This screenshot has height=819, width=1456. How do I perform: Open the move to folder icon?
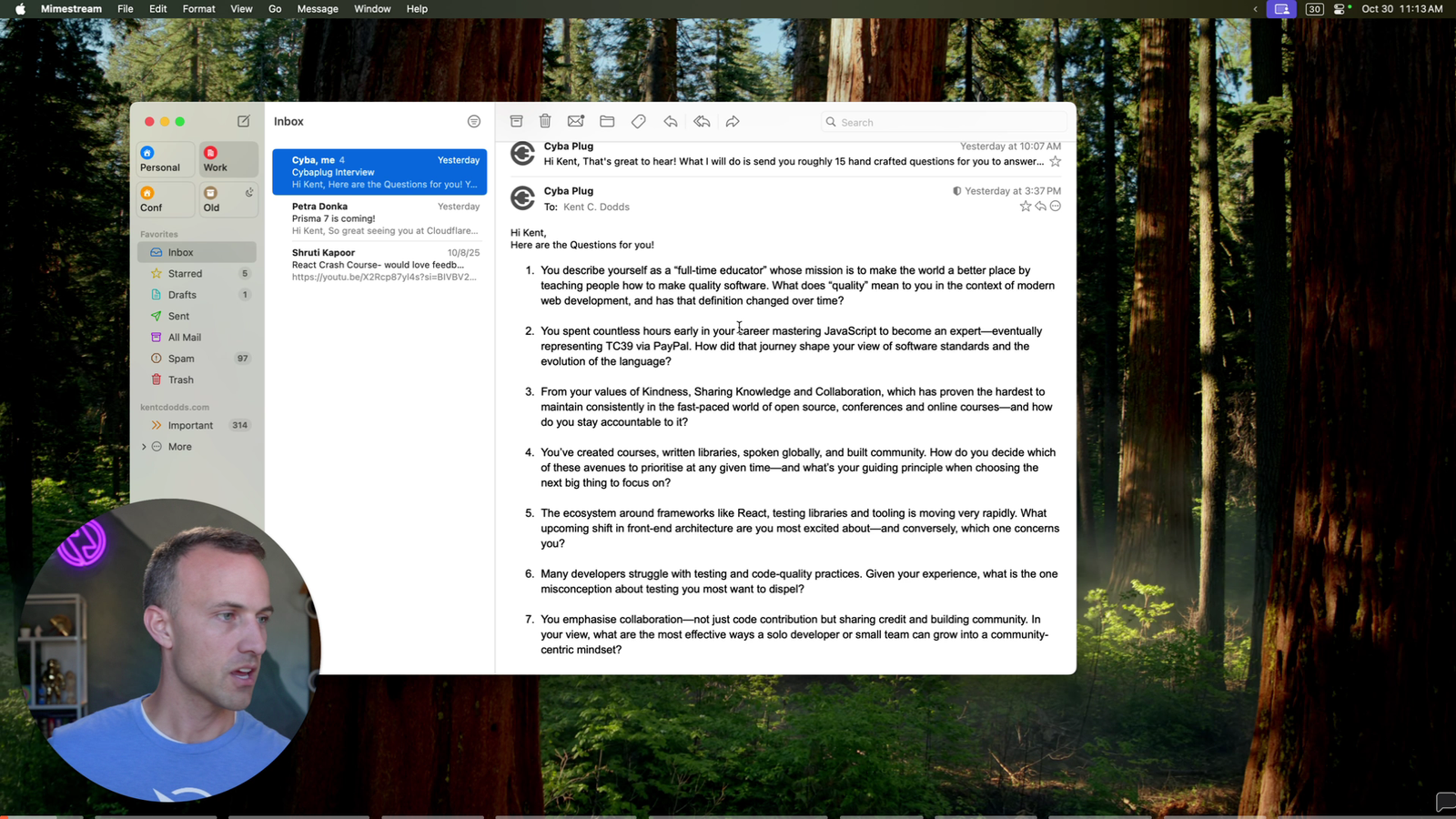click(x=607, y=121)
